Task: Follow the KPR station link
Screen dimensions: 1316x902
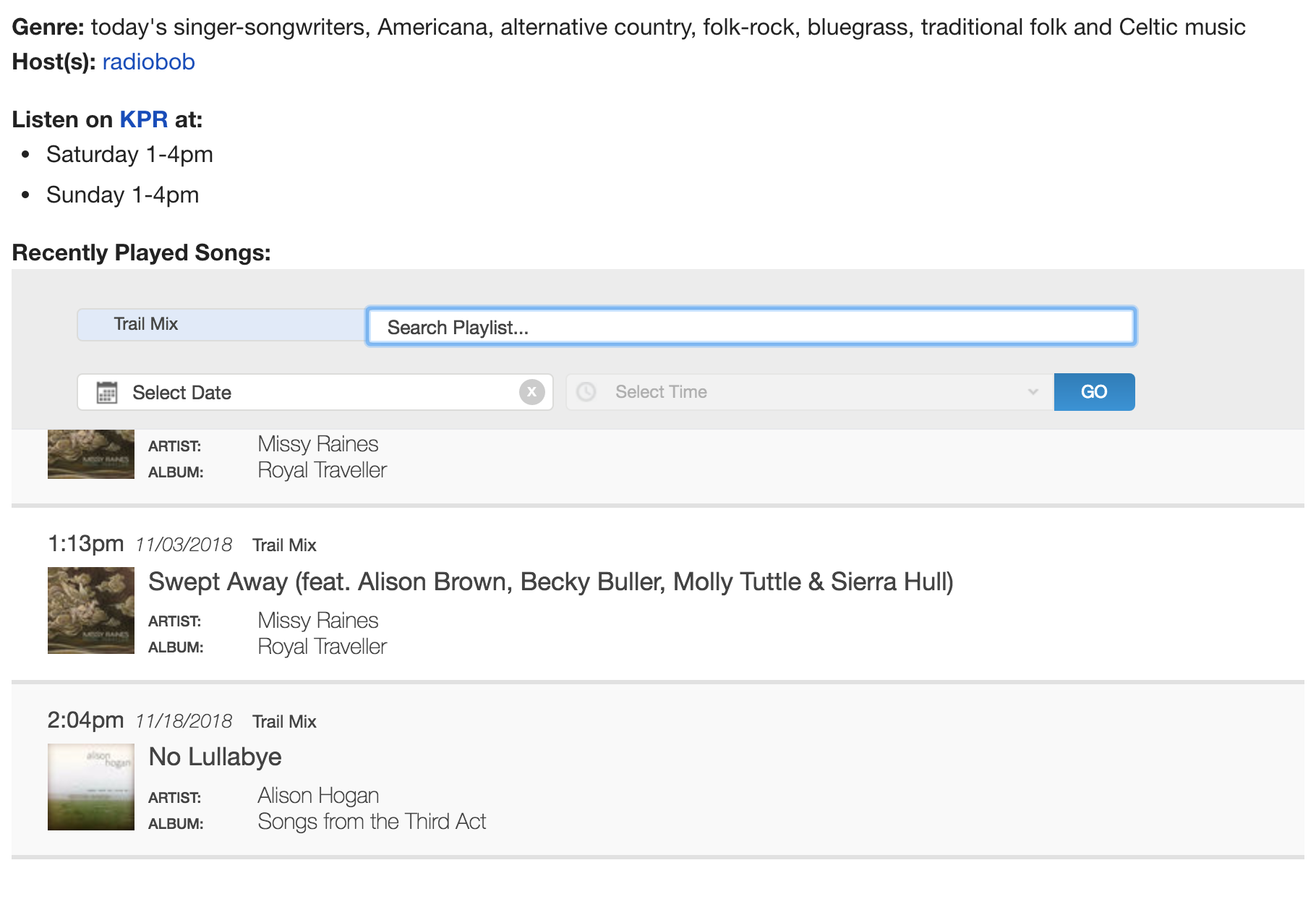Action: [143, 119]
